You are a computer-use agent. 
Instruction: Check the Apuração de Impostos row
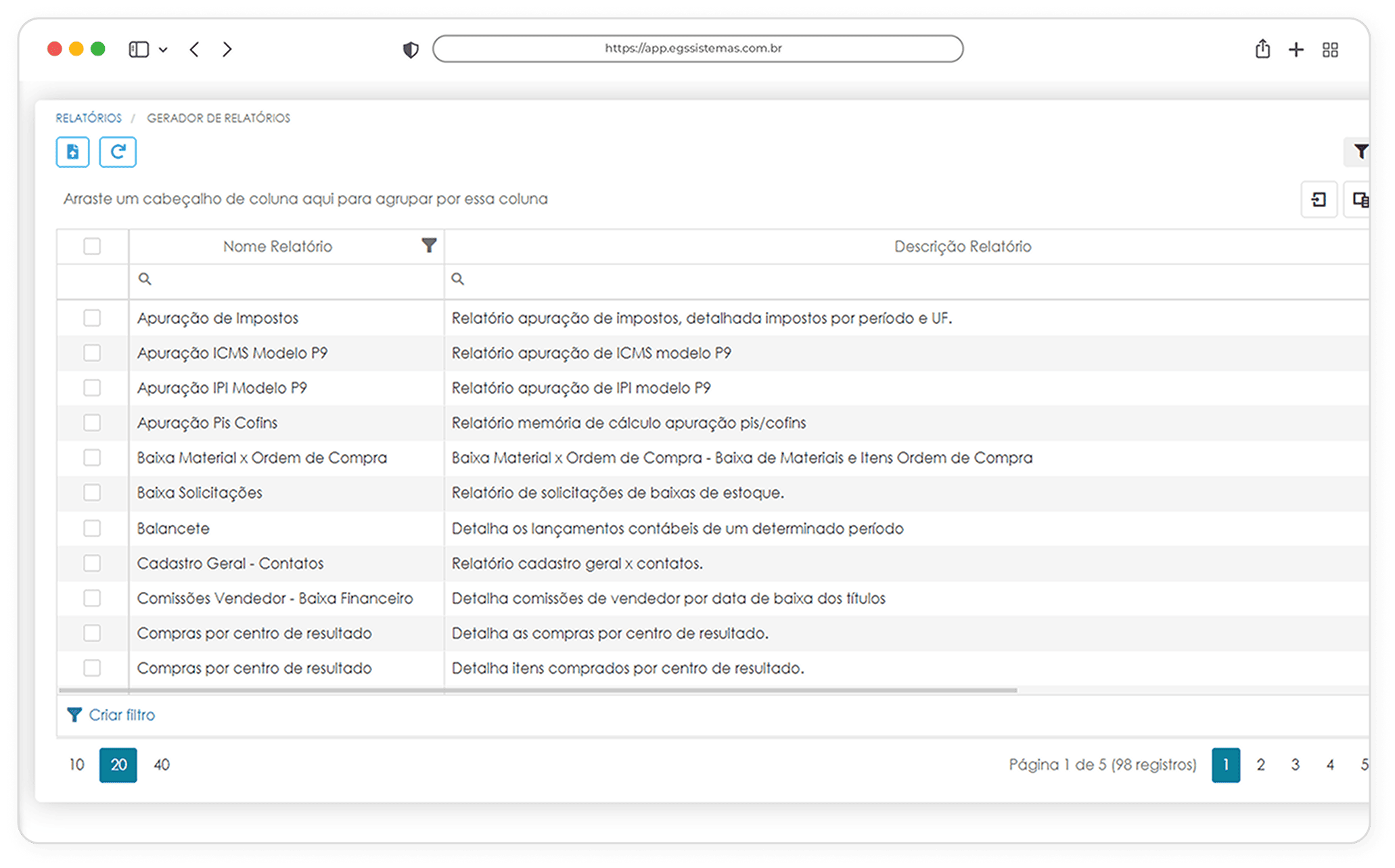tap(92, 318)
